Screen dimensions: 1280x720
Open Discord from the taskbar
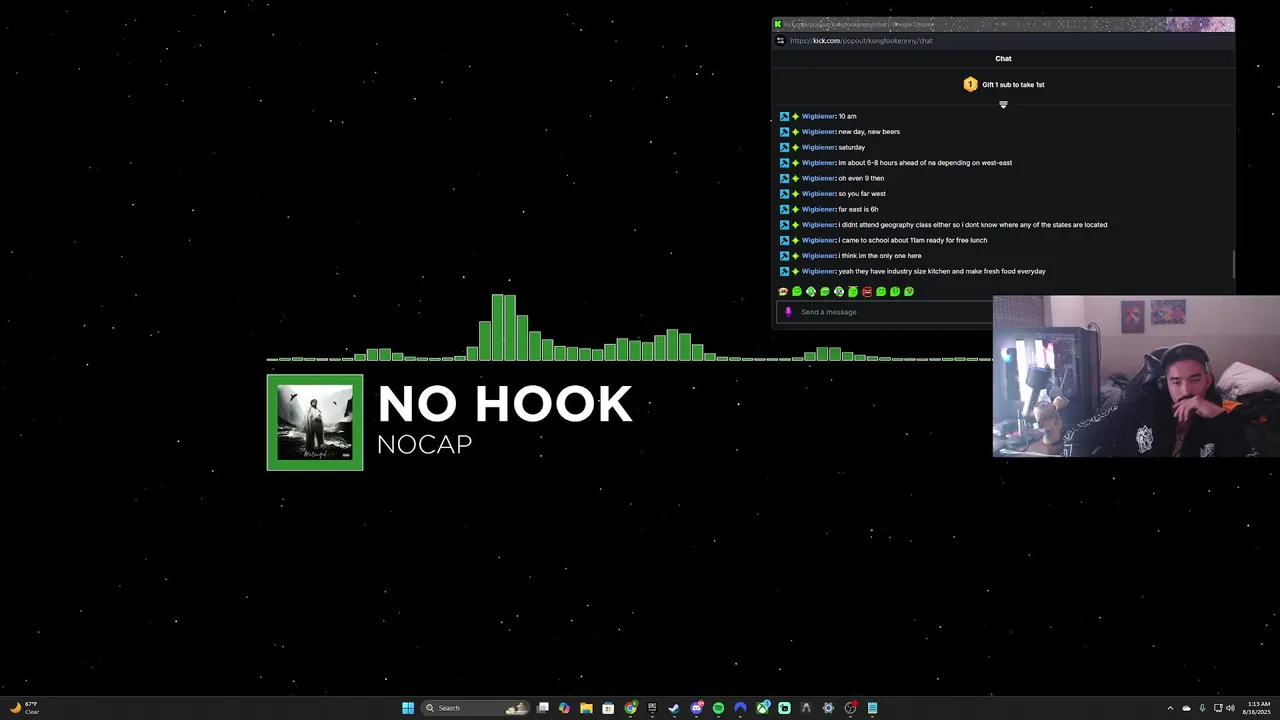(x=697, y=708)
